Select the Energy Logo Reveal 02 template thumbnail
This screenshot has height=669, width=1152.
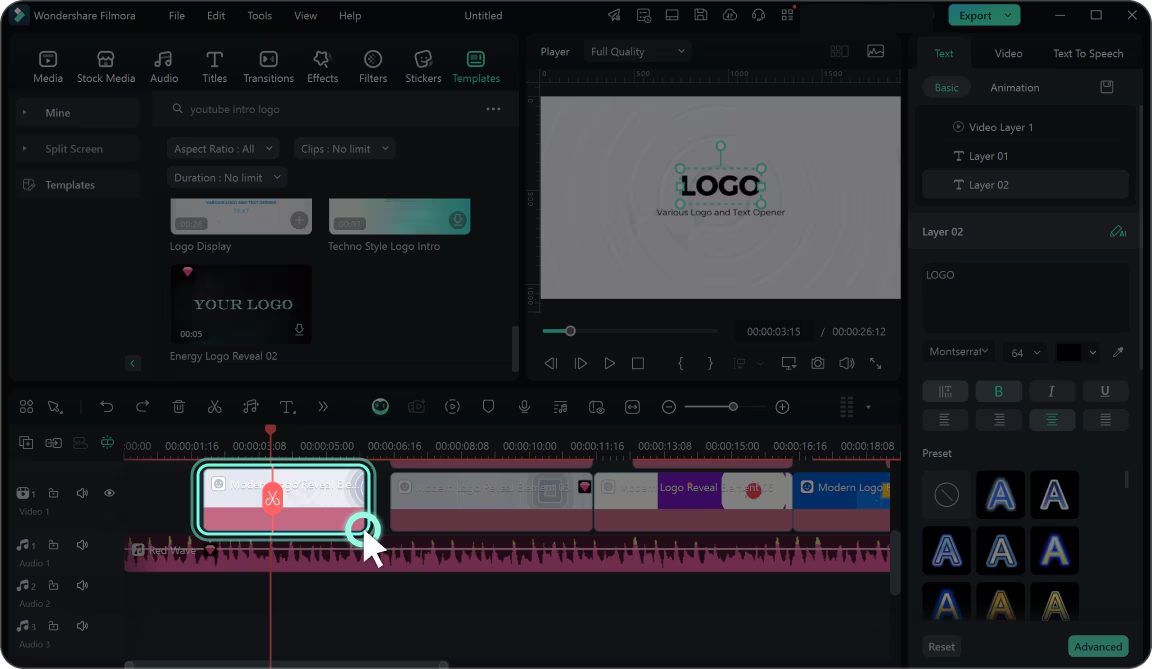tap(241, 304)
